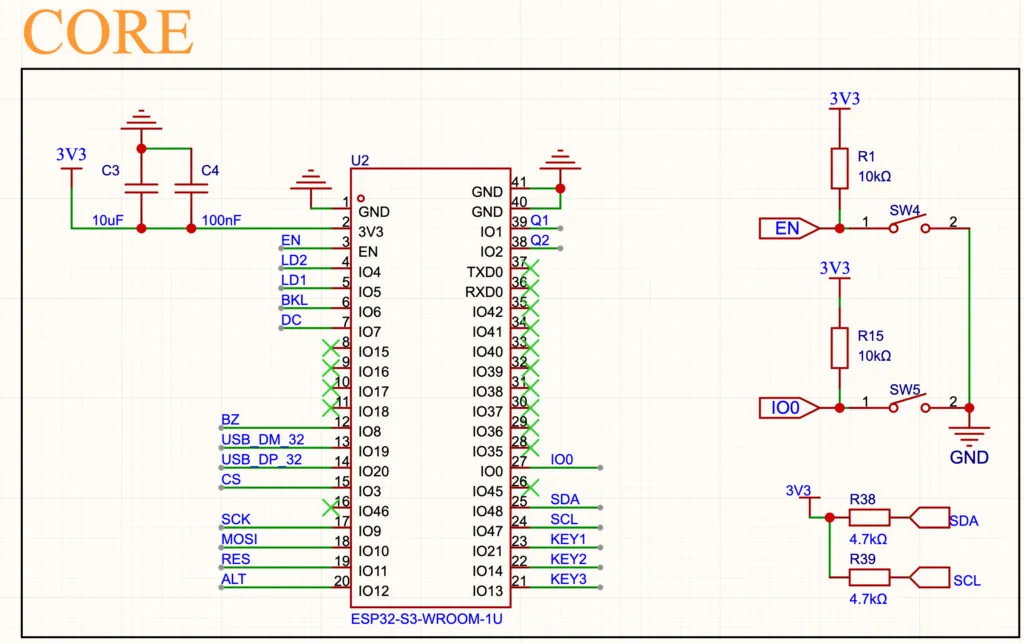The image size is (1024, 643).
Task: Select the C3 capacitor symbol
Action: (141, 189)
